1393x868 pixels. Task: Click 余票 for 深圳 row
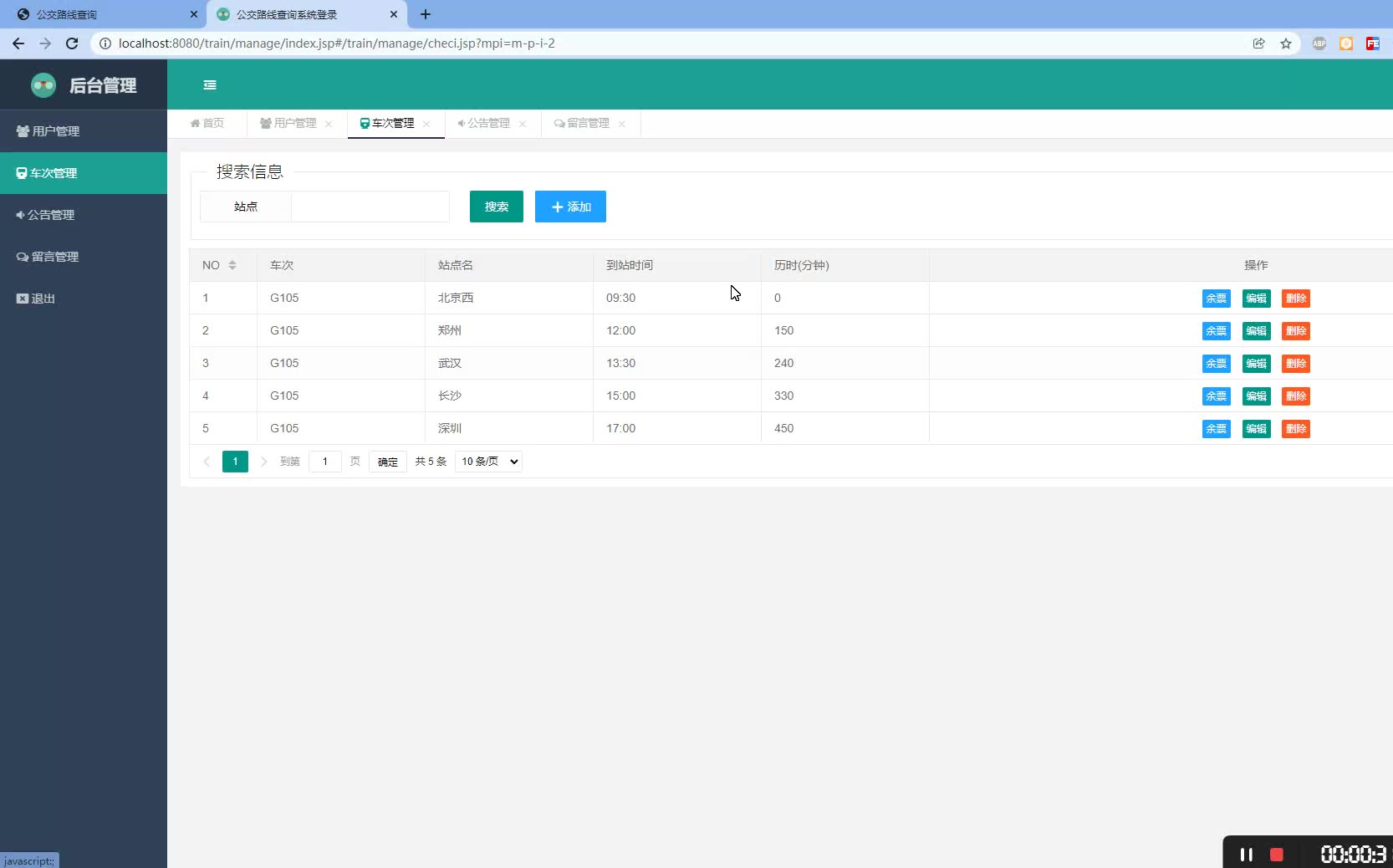coord(1217,429)
